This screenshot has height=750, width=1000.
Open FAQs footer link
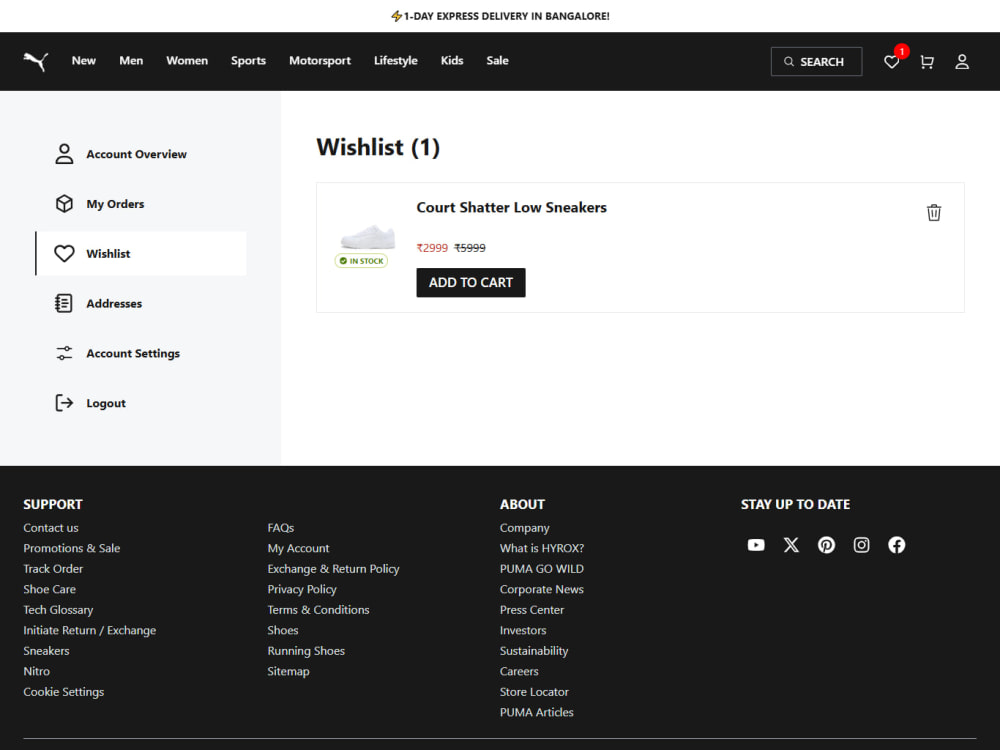pyautogui.click(x=281, y=527)
